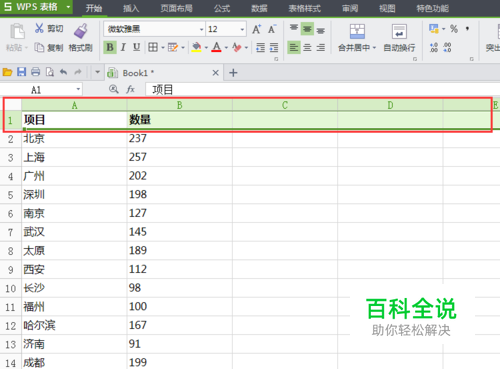Select the row 5 header
Viewport: 500px width, 369px height.
click(x=11, y=195)
